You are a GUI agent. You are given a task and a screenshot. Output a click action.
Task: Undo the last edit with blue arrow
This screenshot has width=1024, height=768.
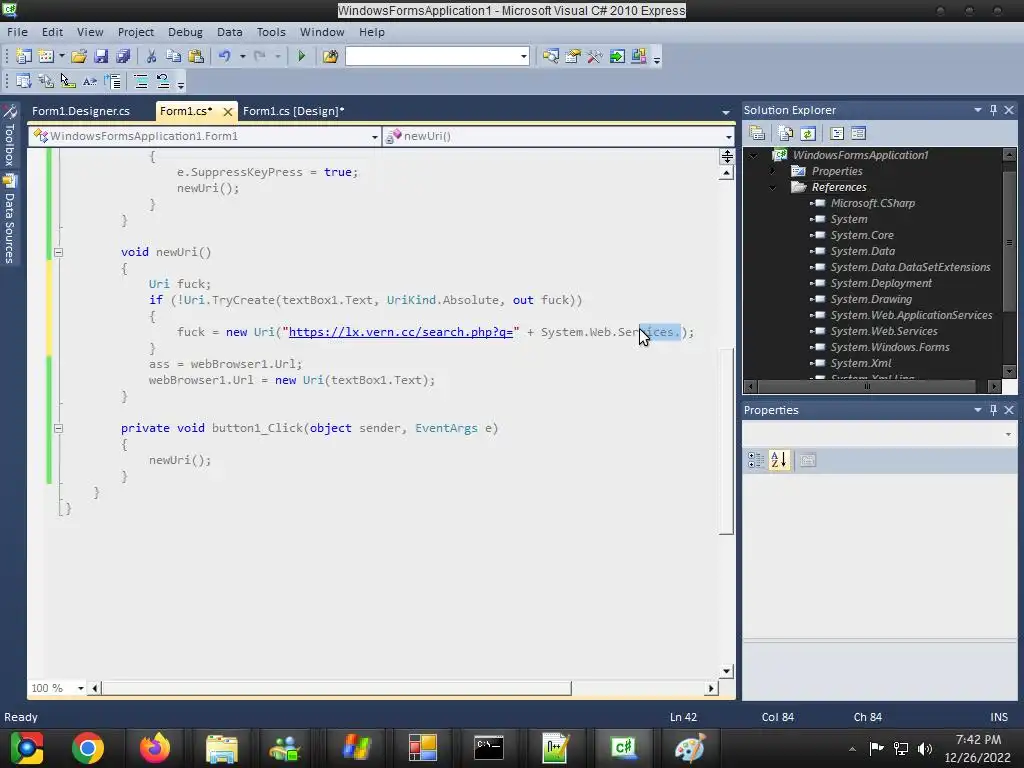point(225,56)
